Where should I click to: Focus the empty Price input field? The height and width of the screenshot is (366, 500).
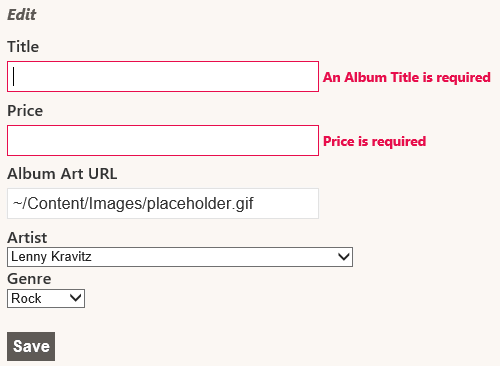[x=163, y=140]
